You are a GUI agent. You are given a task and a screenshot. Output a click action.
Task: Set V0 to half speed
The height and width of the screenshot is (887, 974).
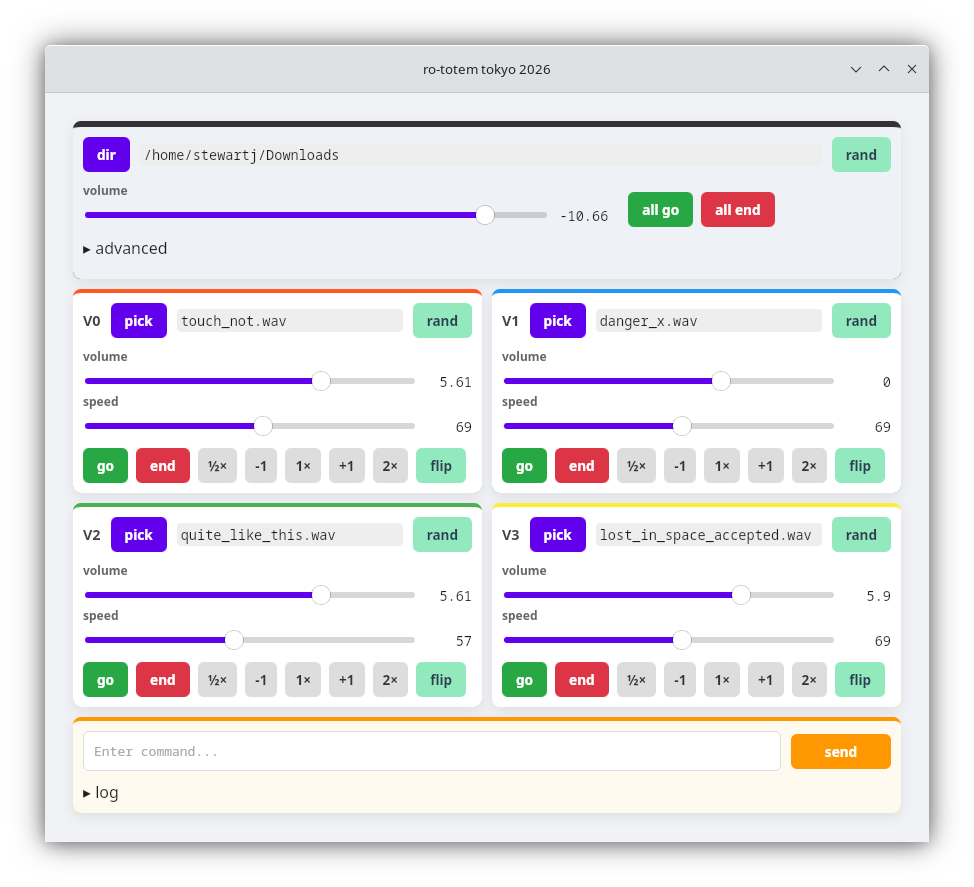217,466
